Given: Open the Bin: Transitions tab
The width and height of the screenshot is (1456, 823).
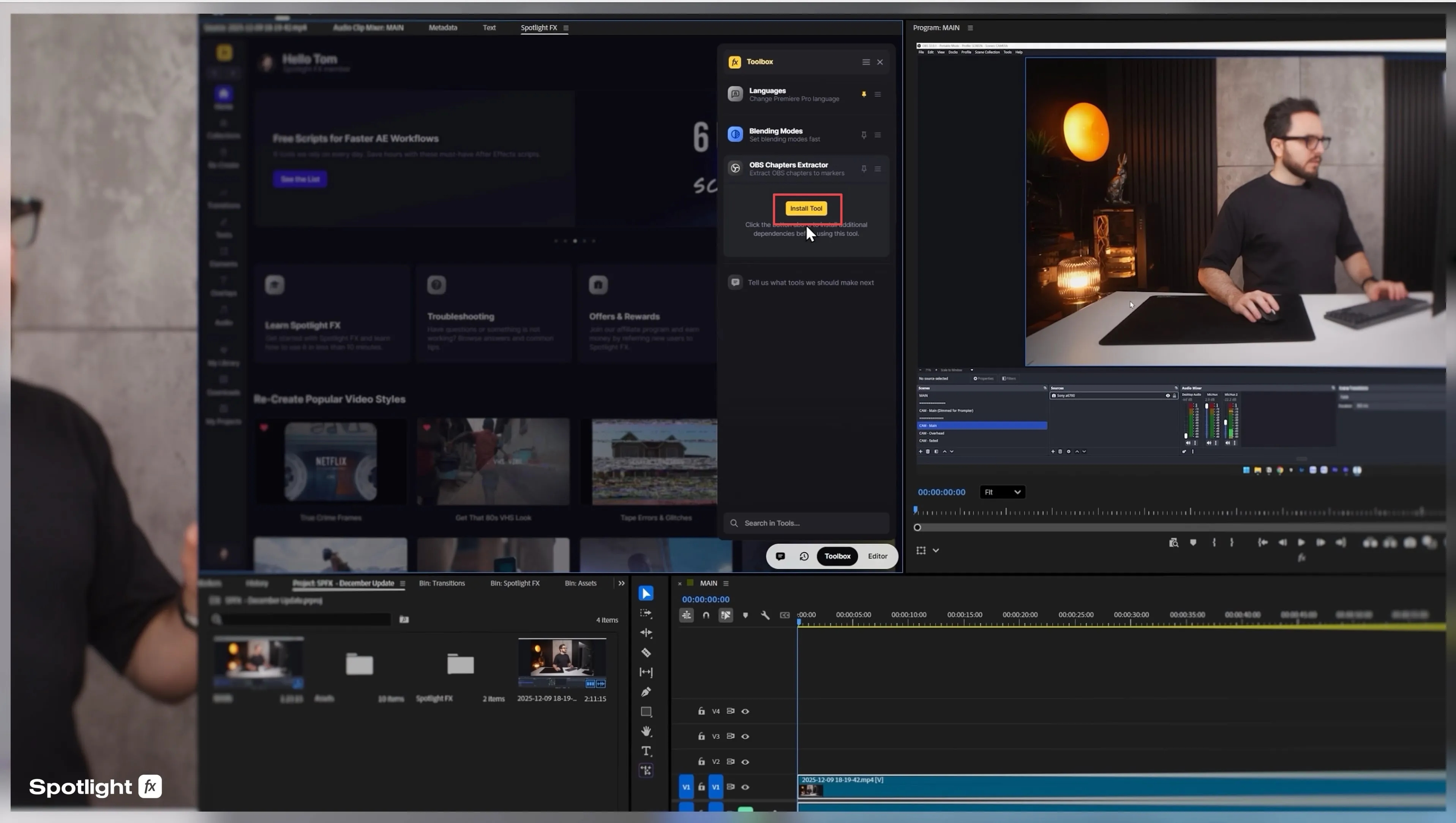Looking at the screenshot, I should [441, 583].
